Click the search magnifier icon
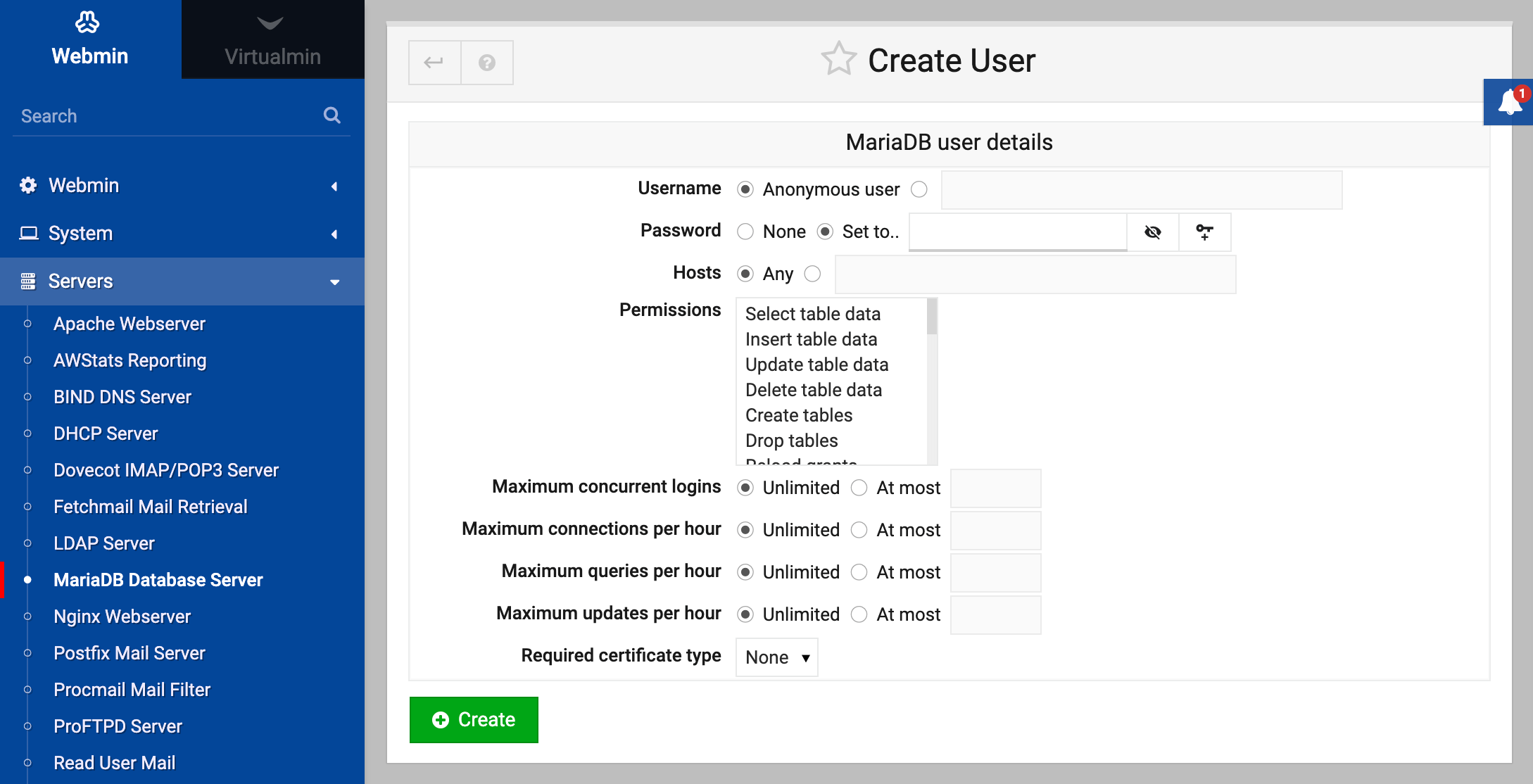Image resolution: width=1533 pixels, height=784 pixels. pos(332,115)
